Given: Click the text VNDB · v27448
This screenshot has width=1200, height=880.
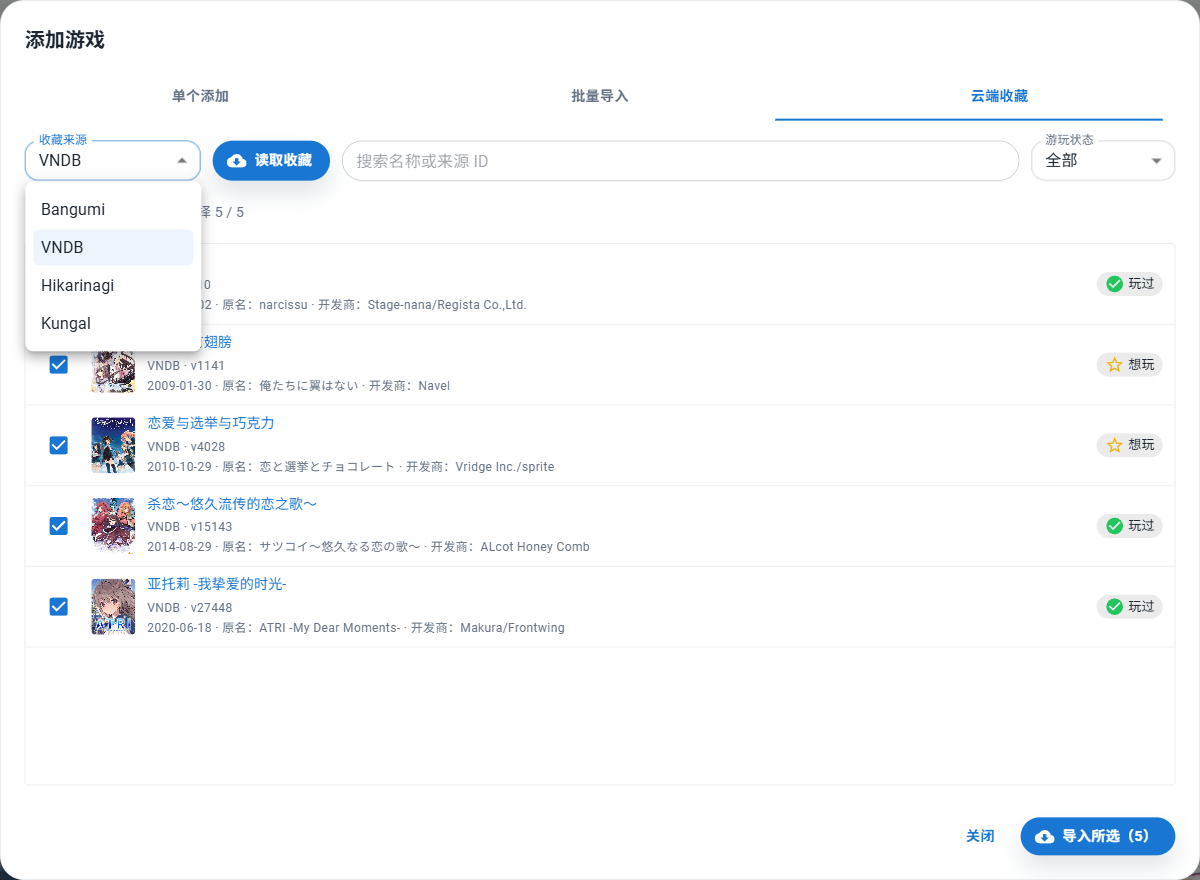Looking at the screenshot, I should coord(190,607).
